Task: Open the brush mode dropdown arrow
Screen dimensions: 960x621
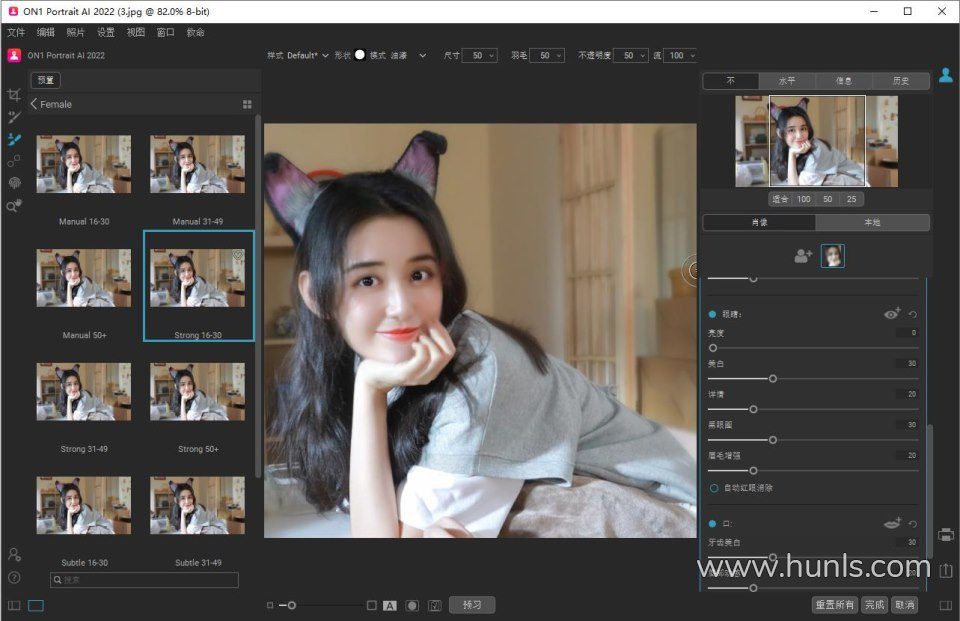Action: pos(422,56)
